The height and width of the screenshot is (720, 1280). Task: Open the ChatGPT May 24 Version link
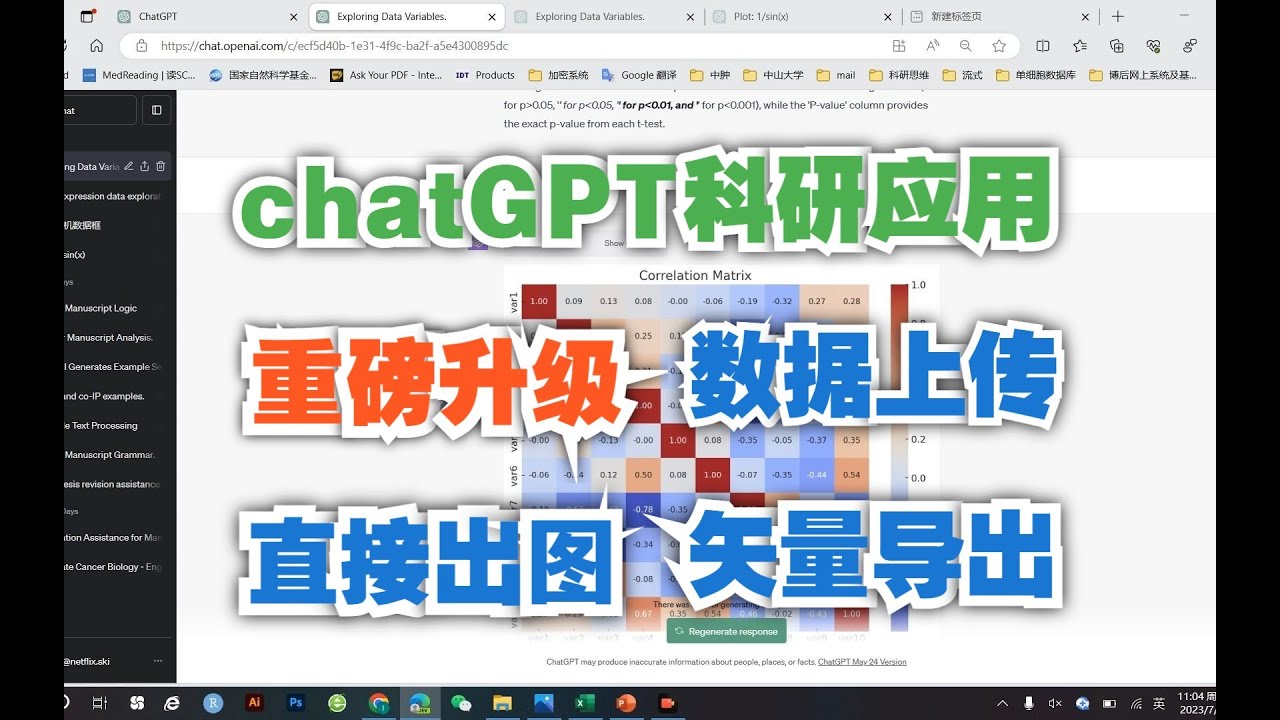coord(862,662)
